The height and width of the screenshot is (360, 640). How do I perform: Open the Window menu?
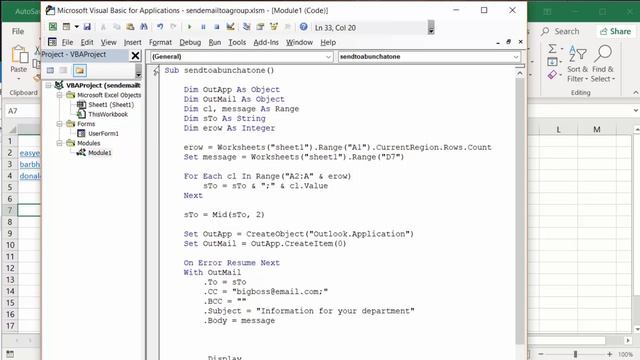[x=299, y=42]
